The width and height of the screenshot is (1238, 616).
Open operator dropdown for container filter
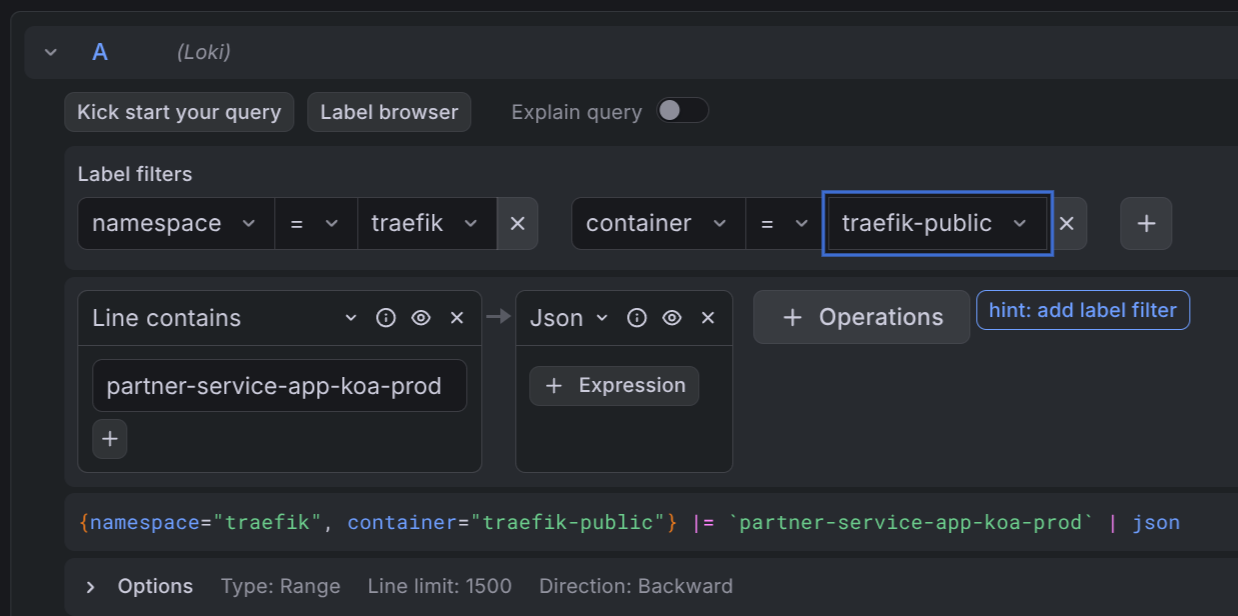tap(786, 223)
